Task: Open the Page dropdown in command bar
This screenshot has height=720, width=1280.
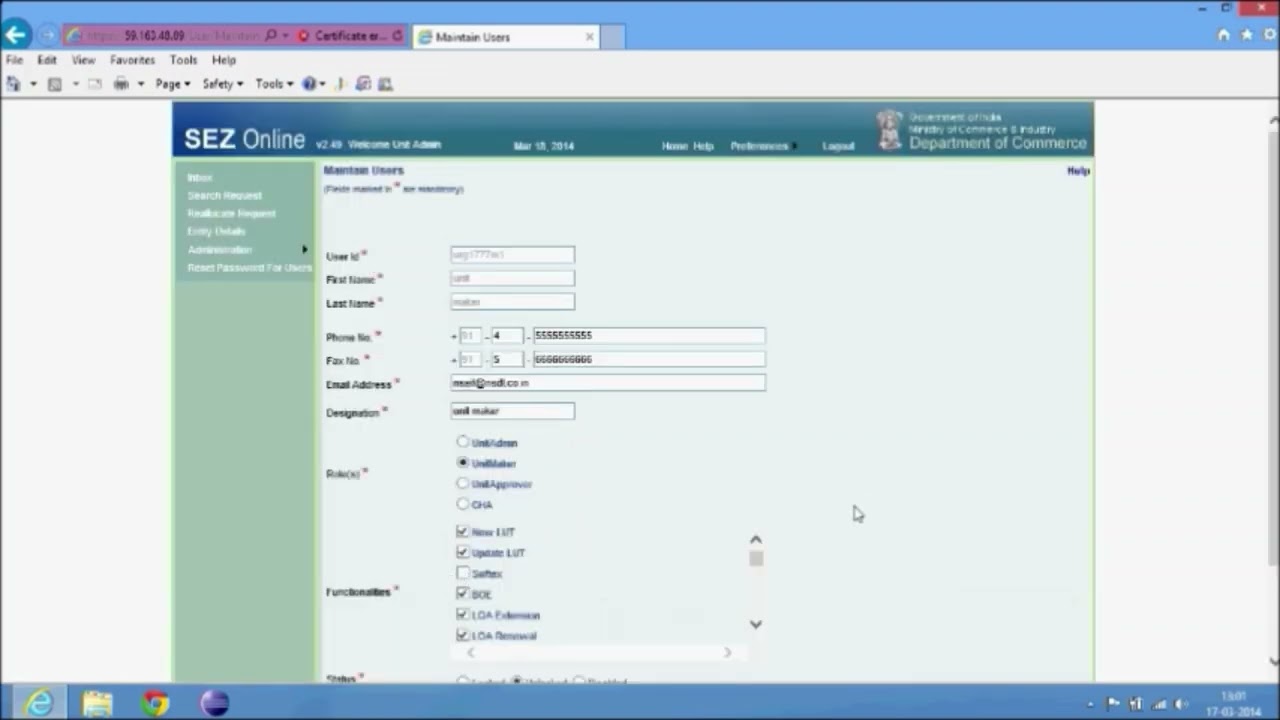Action: pos(172,84)
